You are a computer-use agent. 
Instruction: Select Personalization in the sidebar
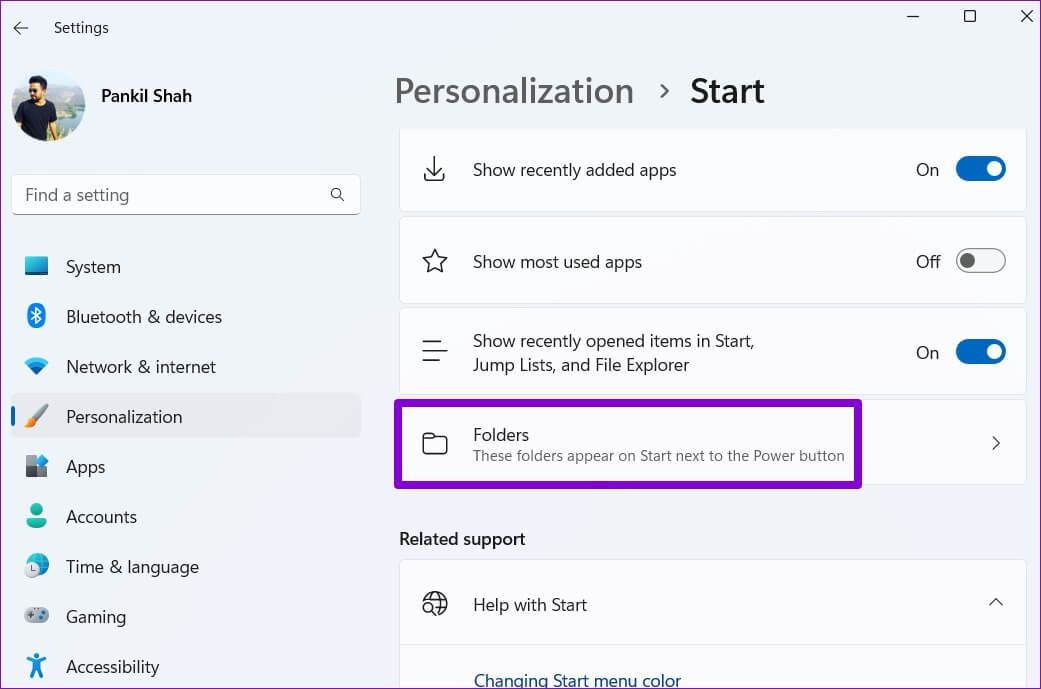coord(186,416)
